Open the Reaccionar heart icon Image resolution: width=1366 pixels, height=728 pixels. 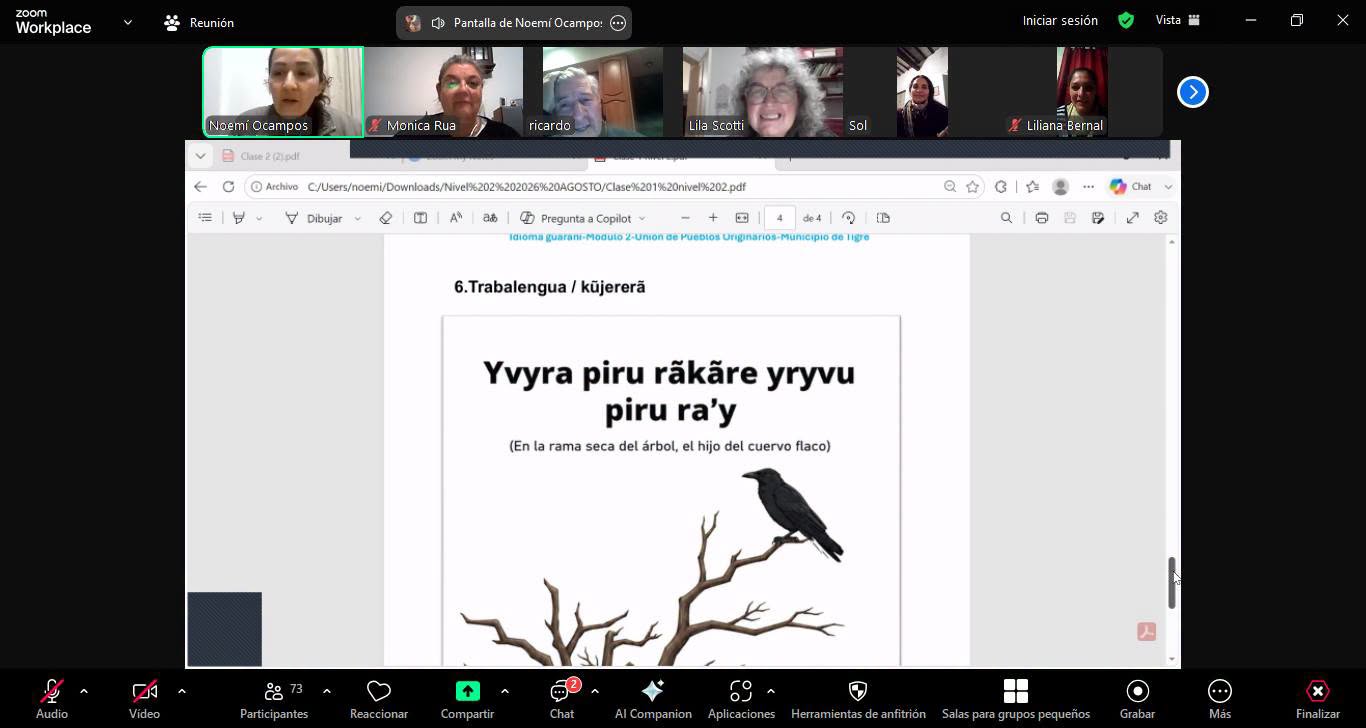pyautogui.click(x=379, y=691)
